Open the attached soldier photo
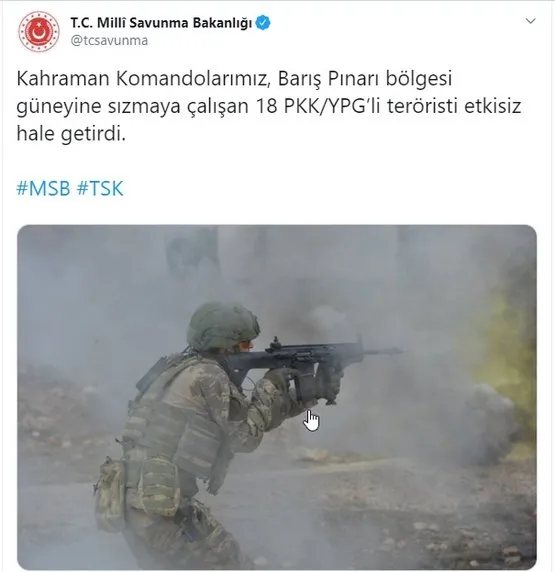Image resolution: width=555 pixels, height=572 pixels. click(277, 397)
